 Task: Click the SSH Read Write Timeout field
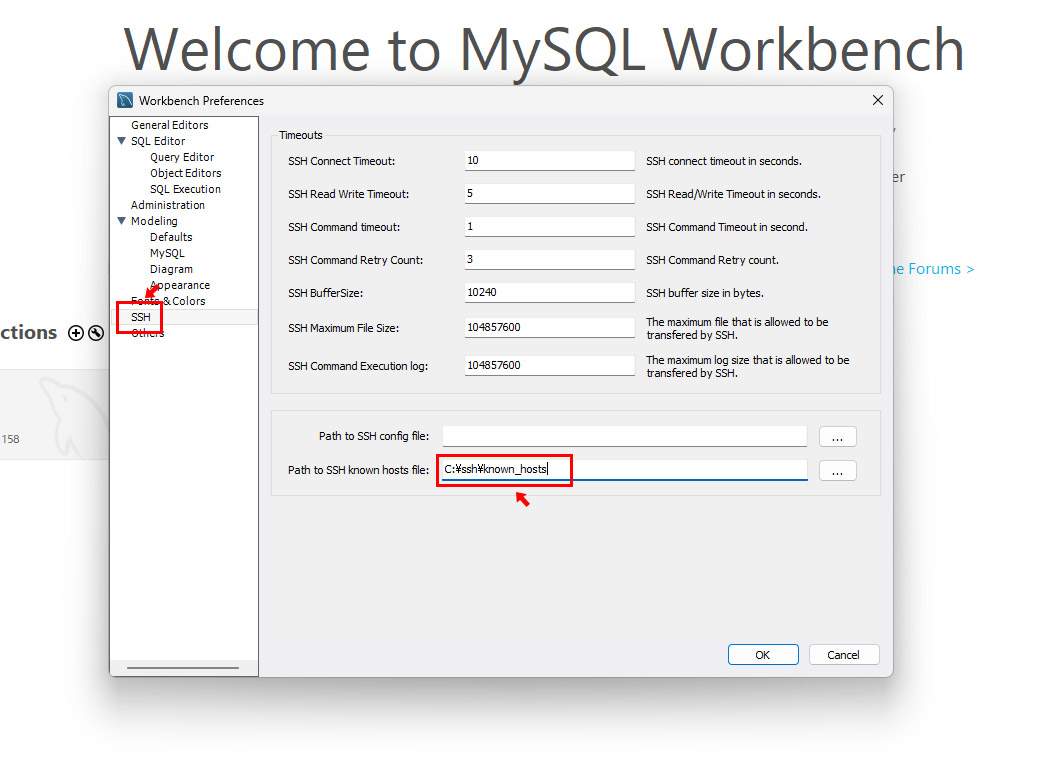[550, 193]
